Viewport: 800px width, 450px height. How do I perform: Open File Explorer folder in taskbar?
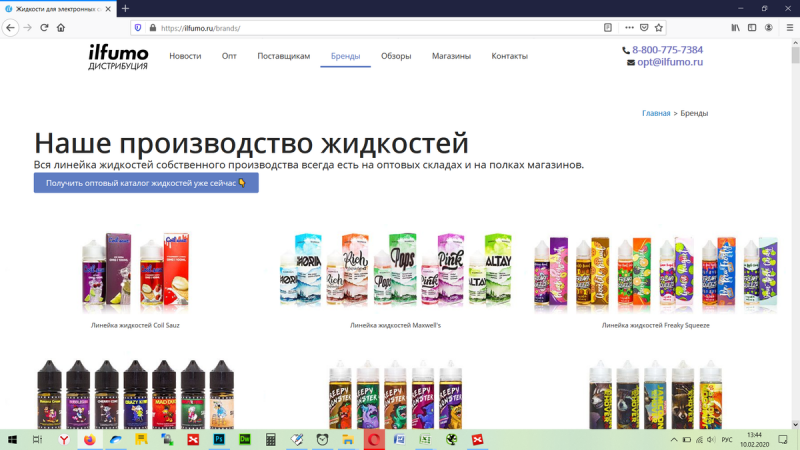348,439
